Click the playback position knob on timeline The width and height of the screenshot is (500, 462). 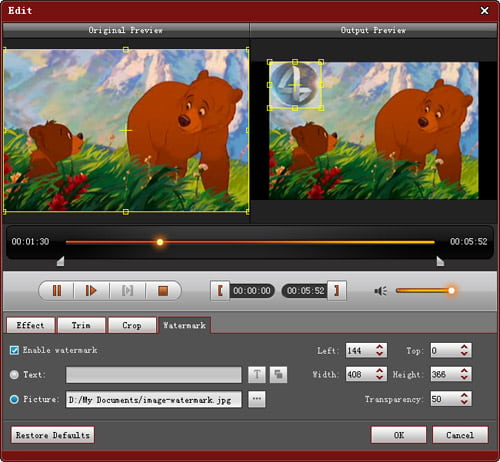(x=160, y=242)
